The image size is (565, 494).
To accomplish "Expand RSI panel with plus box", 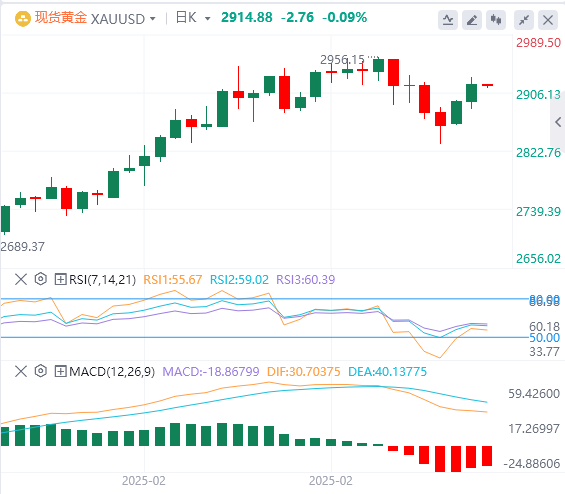I will [x=60, y=279].
